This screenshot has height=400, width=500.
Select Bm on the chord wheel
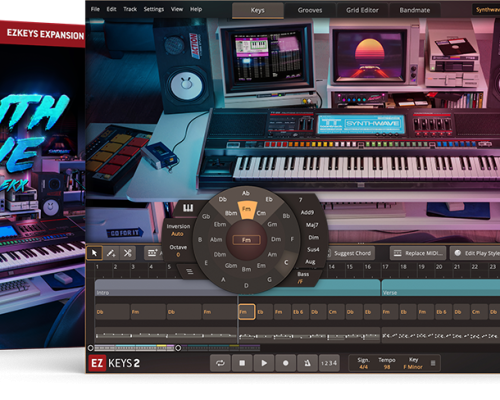click(246, 269)
